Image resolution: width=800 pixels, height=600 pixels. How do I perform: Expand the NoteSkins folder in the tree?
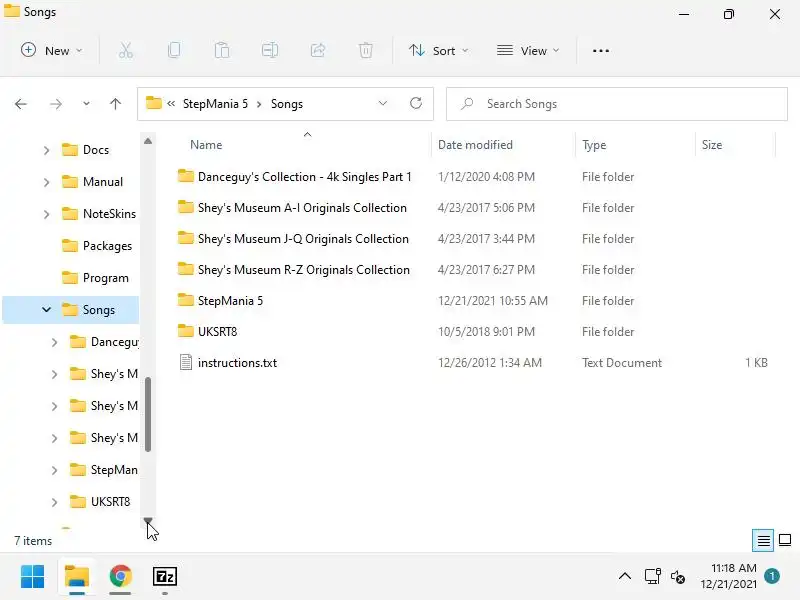(x=46, y=214)
